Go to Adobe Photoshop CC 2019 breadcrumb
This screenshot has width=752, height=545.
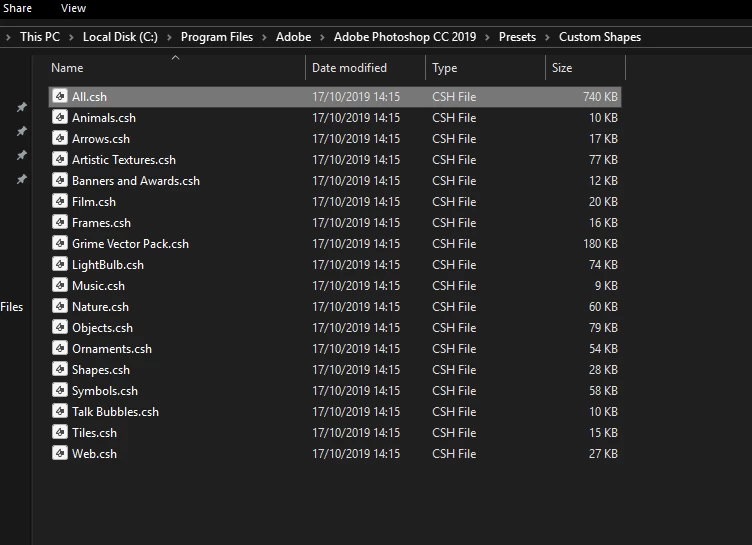point(405,37)
